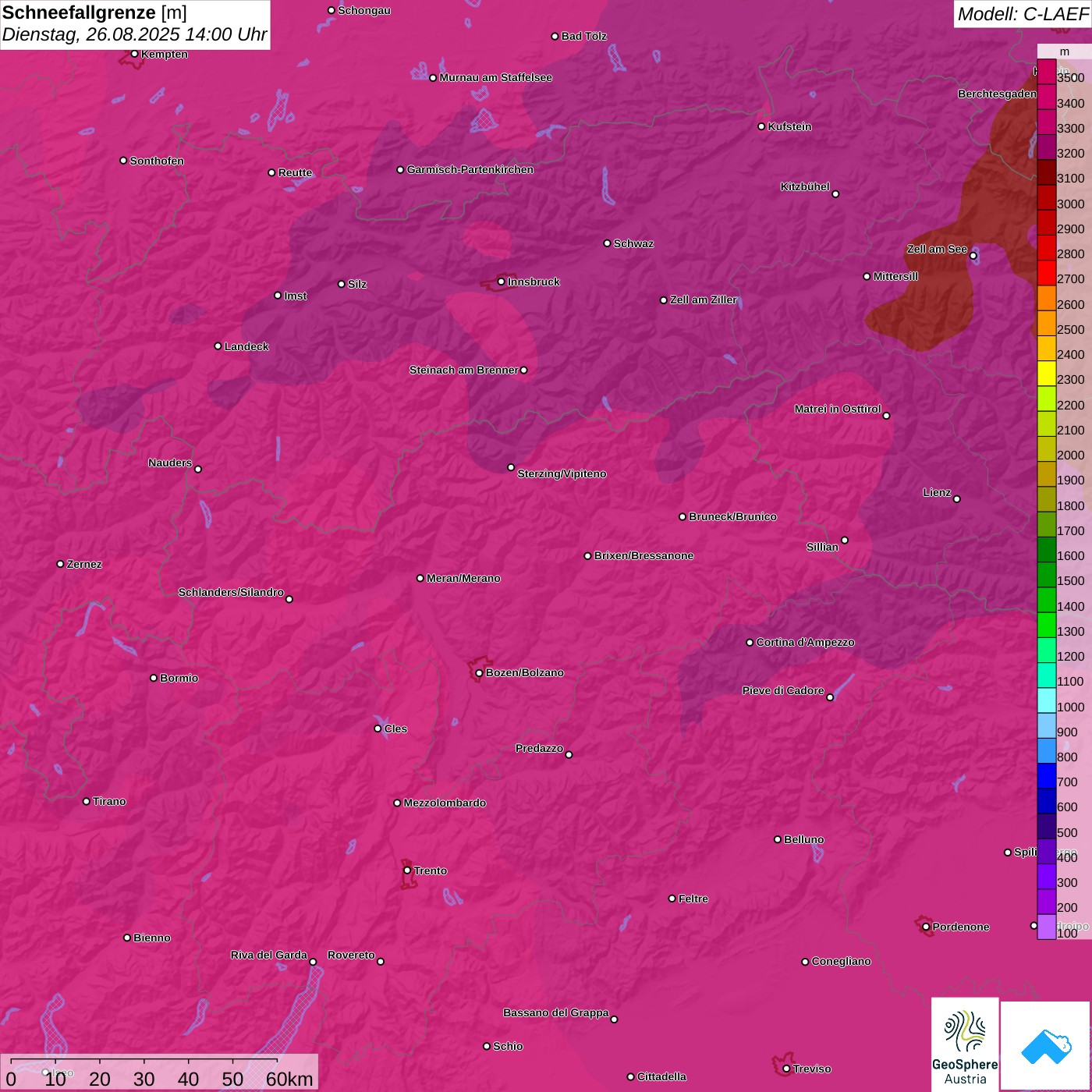This screenshot has width=1092, height=1092.
Task: Click the Schlanders/Silandro label
Action: [x=231, y=592]
